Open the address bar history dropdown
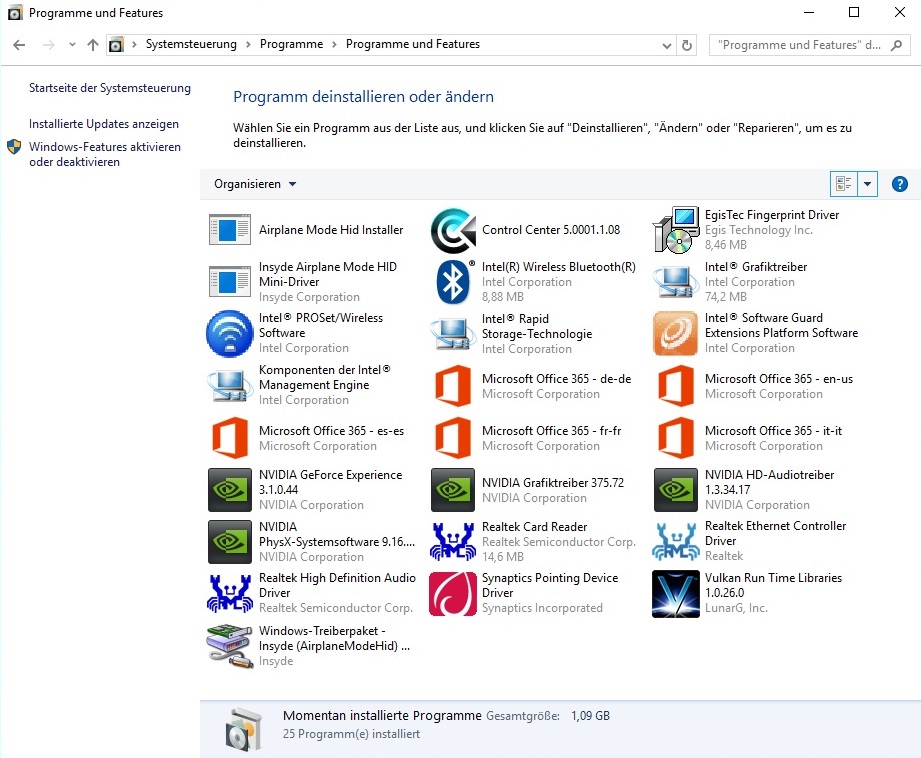921x758 pixels. tap(667, 45)
